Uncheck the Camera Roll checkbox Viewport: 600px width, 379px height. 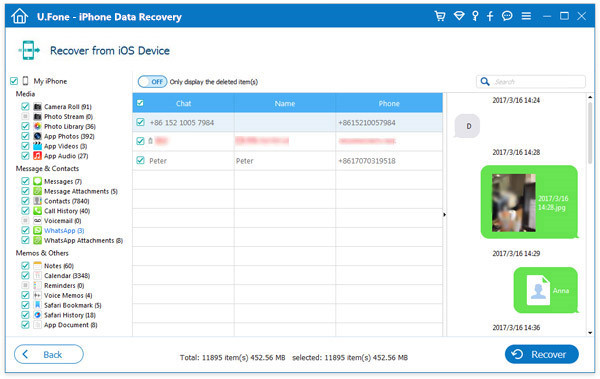pyautogui.click(x=25, y=106)
